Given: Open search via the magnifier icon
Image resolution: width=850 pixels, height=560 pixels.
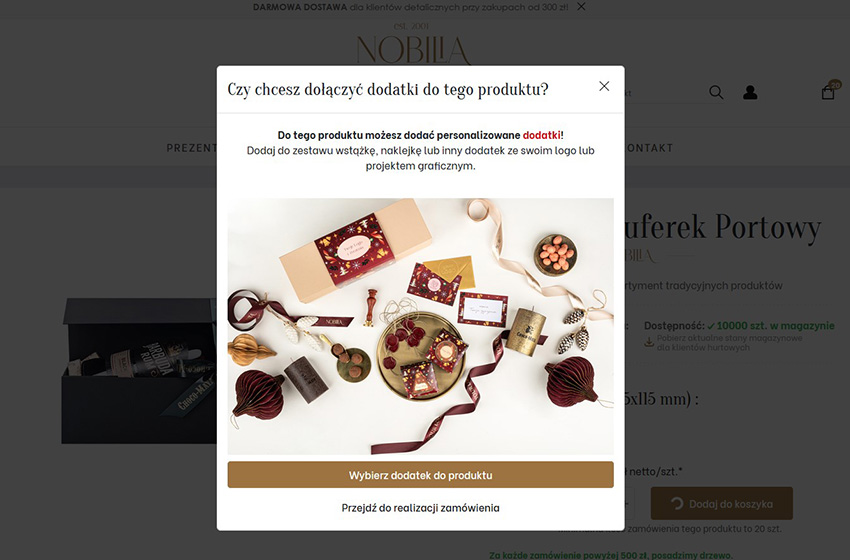Looking at the screenshot, I should click(x=716, y=92).
